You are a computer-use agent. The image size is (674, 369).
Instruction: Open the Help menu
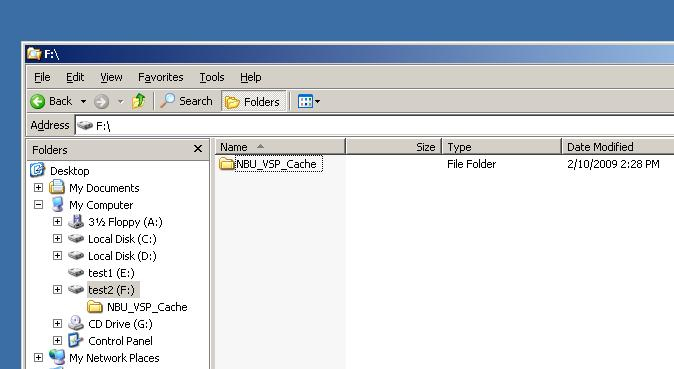(251, 77)
